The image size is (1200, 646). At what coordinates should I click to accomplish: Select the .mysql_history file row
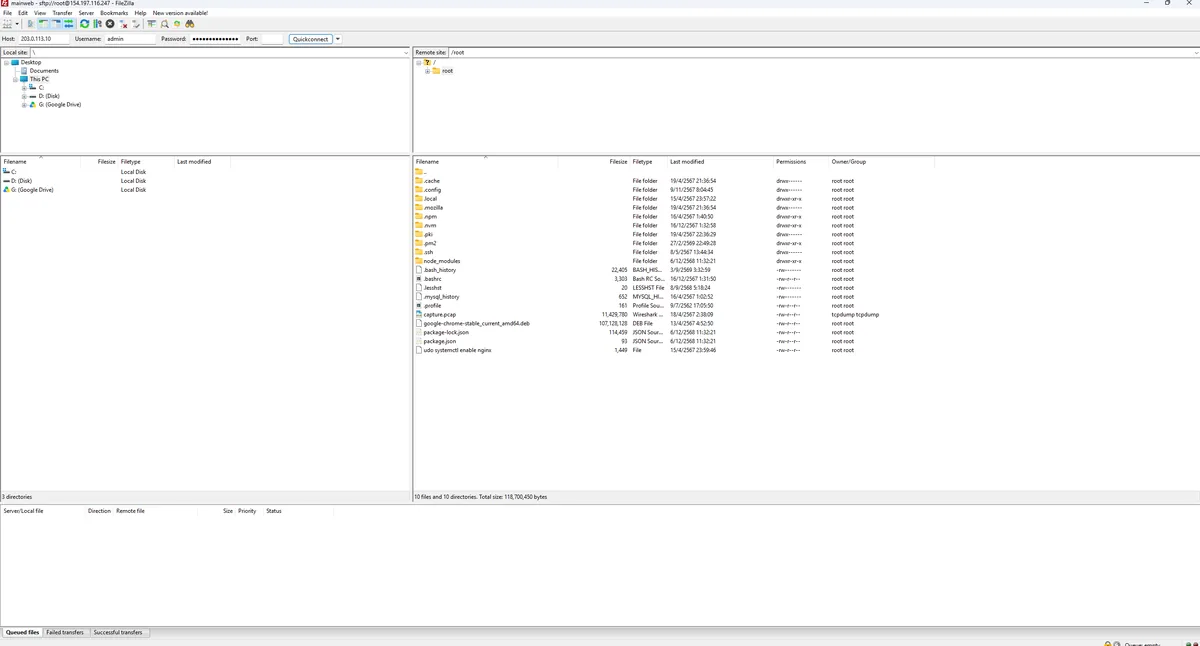[674, 297]
